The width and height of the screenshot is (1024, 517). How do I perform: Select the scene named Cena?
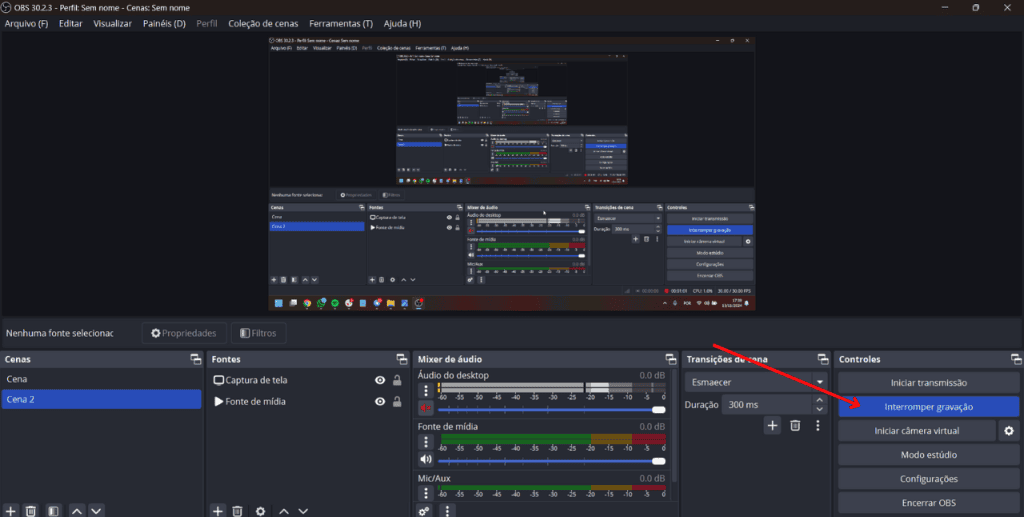tap(101, 379)
